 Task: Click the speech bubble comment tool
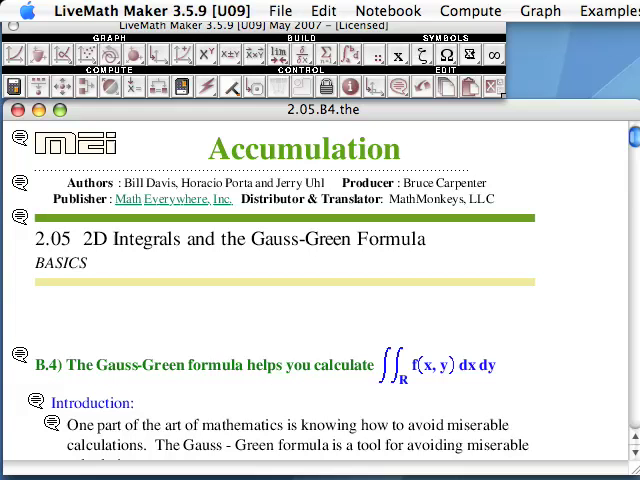[x=398, y=87]
